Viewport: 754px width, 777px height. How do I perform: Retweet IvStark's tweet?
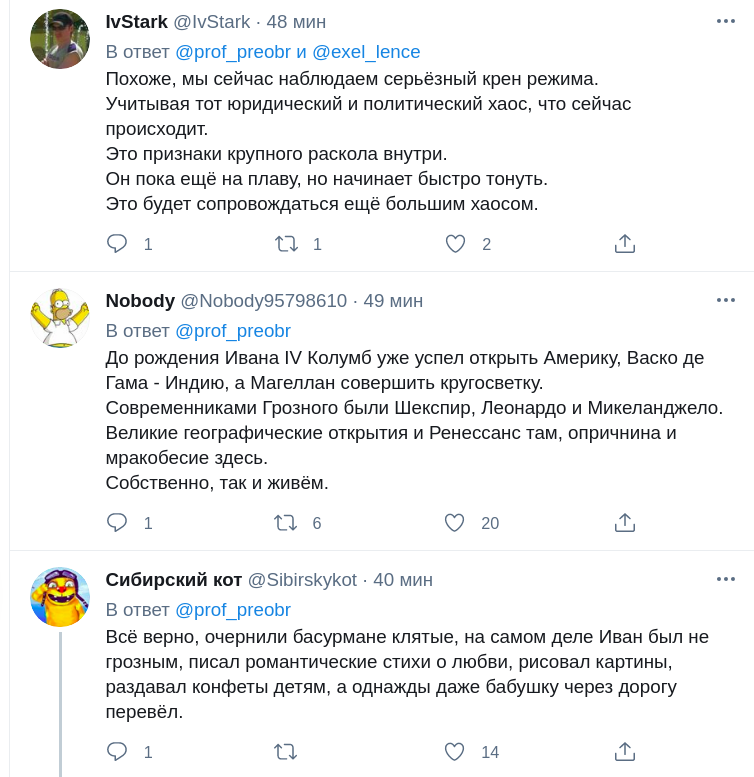click(286, 243)
